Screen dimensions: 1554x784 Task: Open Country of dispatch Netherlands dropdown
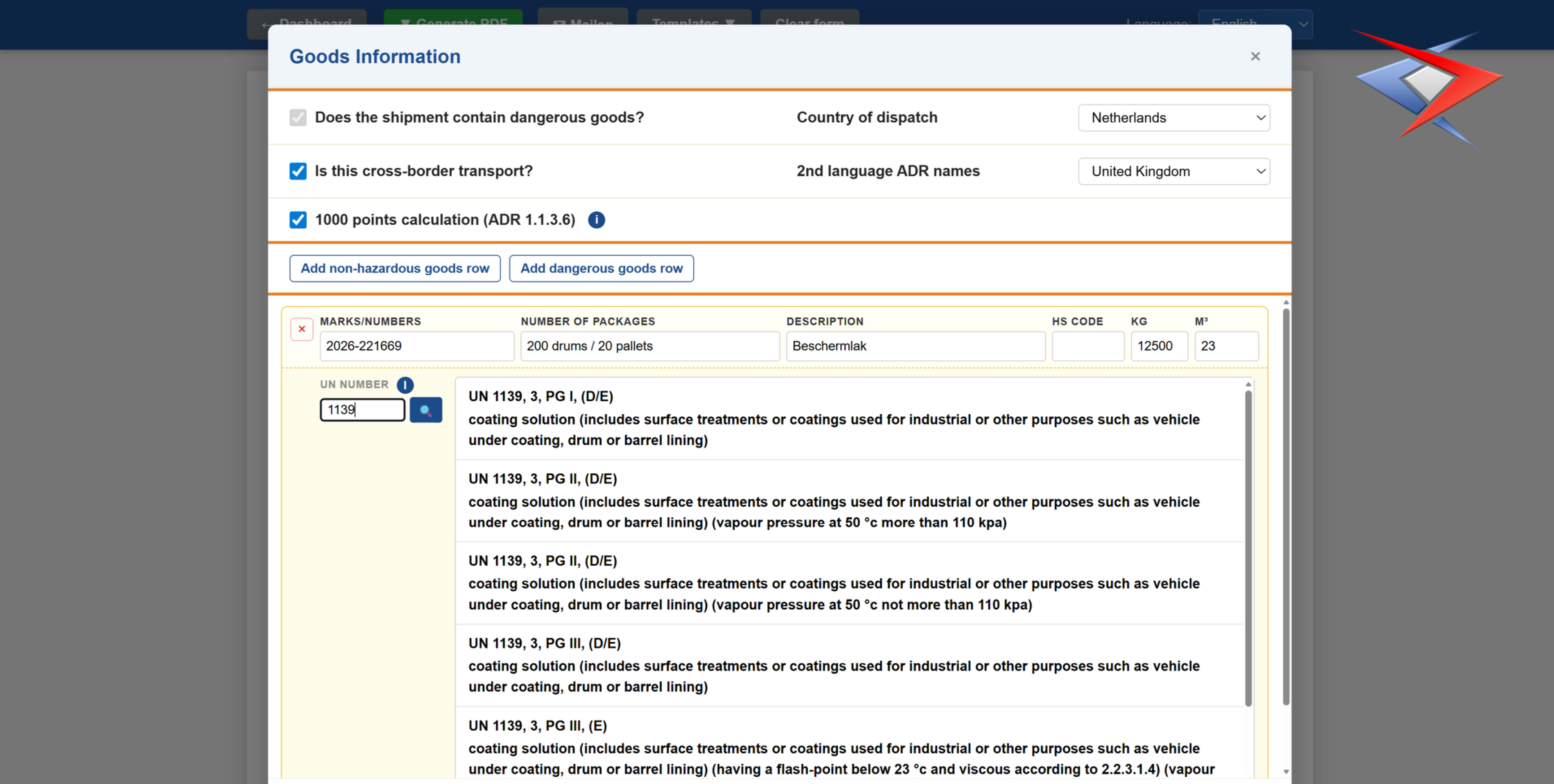click(1173, 118)
